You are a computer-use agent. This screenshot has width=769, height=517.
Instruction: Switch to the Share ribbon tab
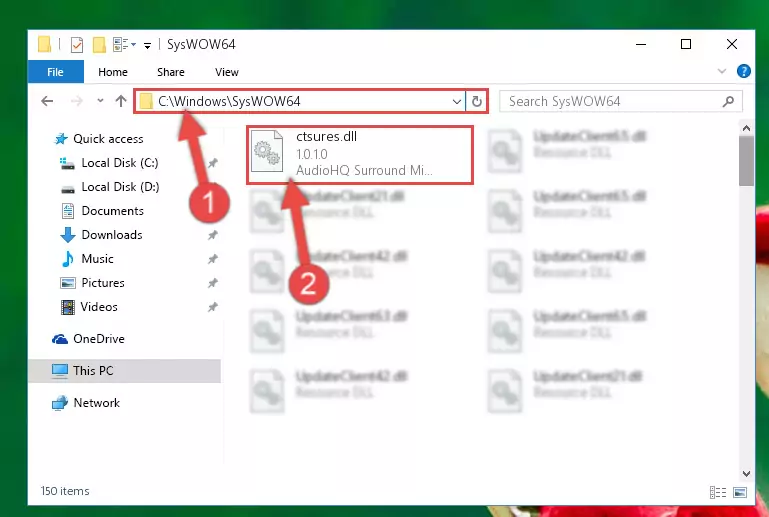pyautogui.click(x=171, y=72)
